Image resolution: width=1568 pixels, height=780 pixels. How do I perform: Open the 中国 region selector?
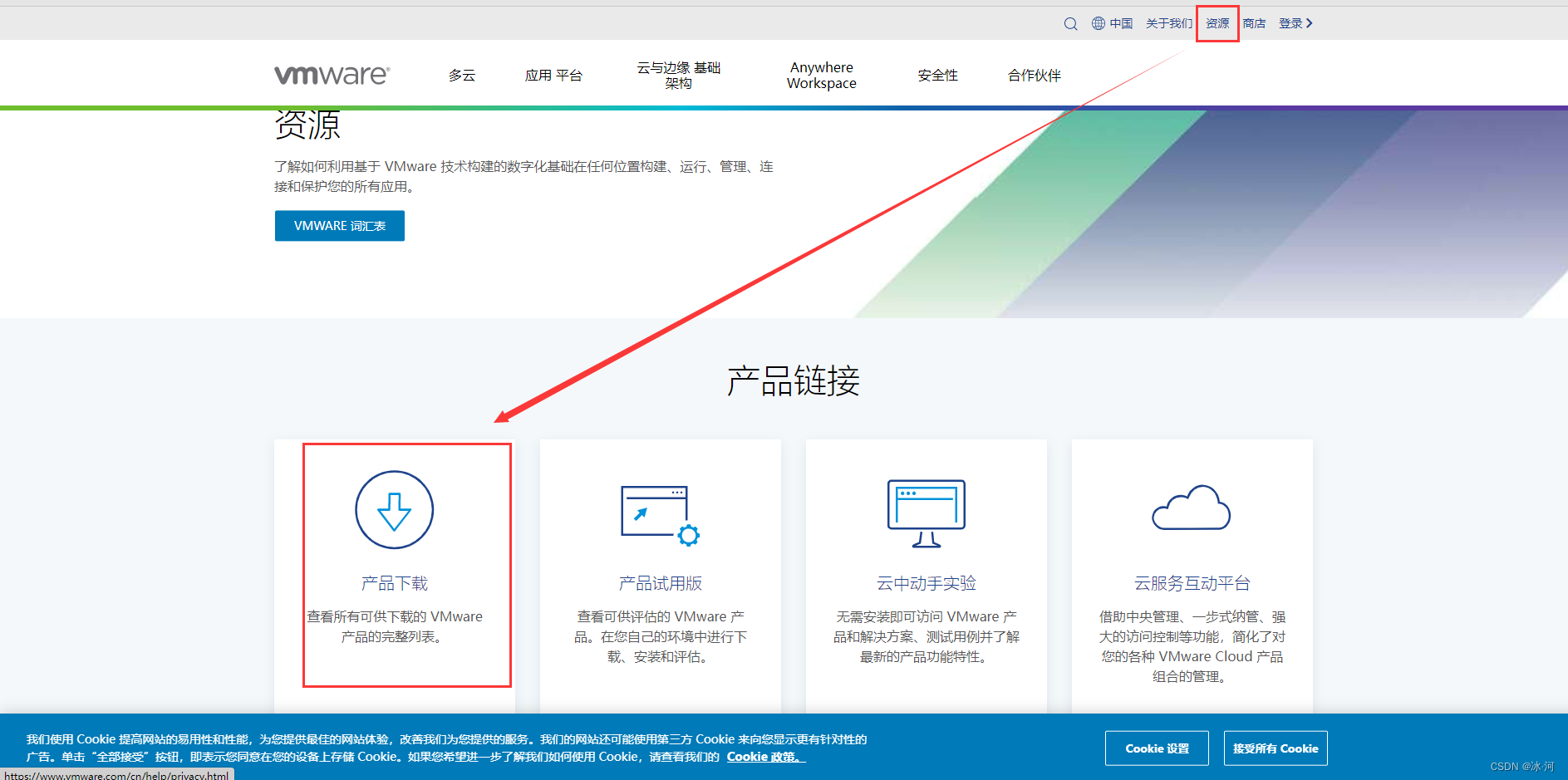(x=1119, y=23)
